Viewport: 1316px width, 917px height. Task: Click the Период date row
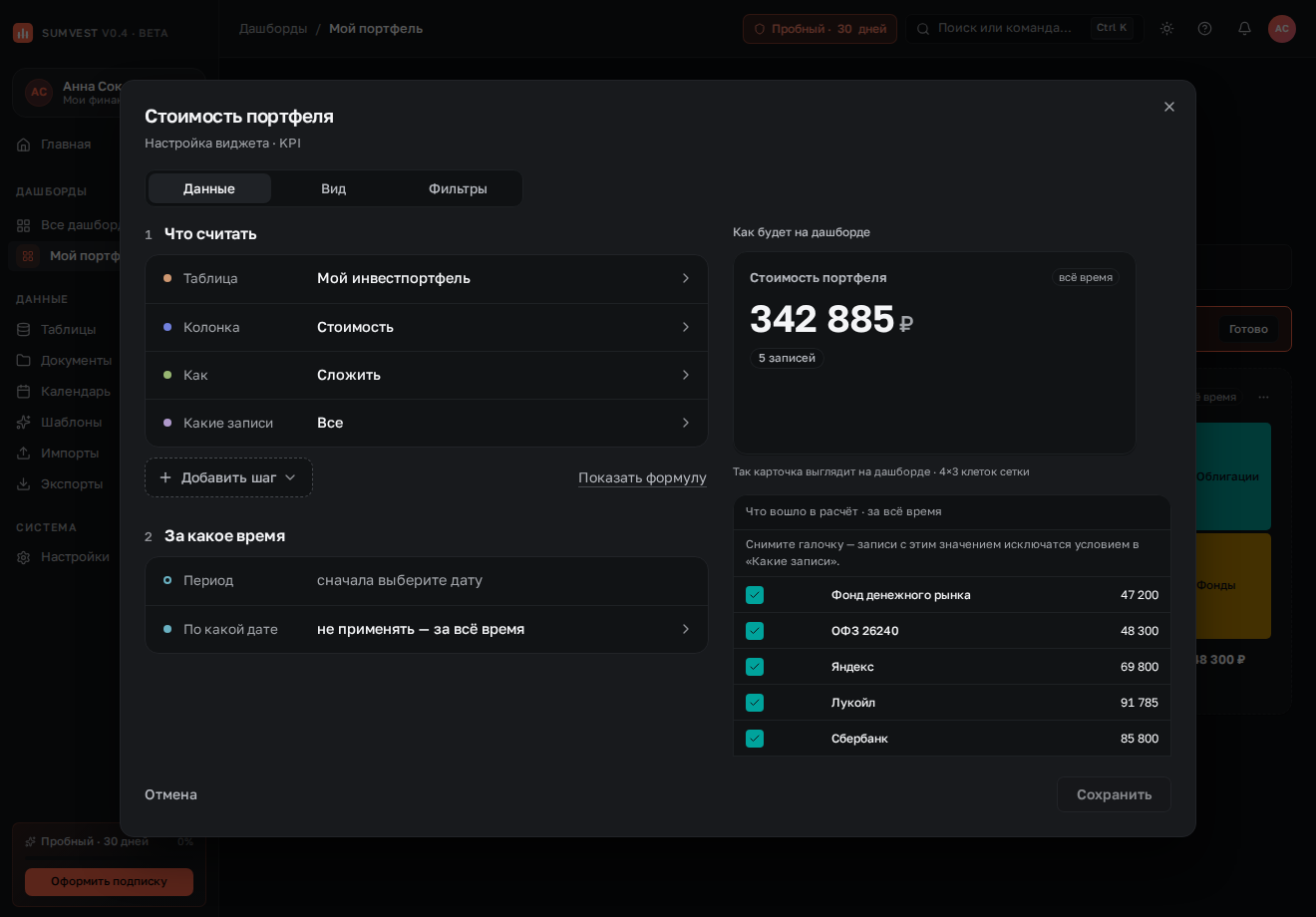click(427, 580)
